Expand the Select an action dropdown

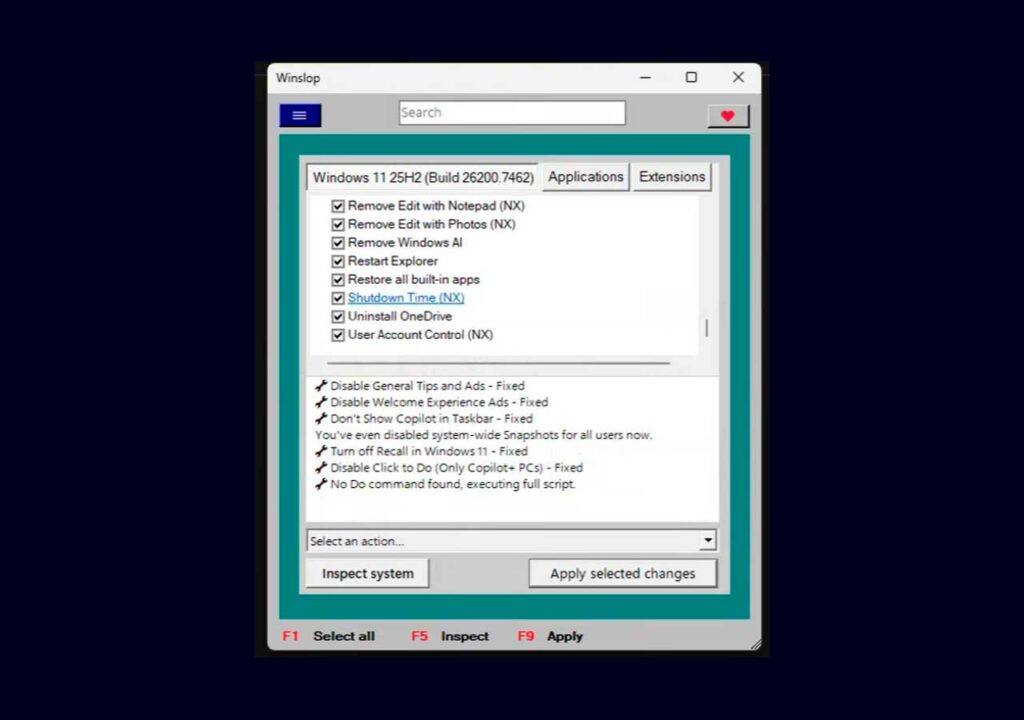point(708,541)
